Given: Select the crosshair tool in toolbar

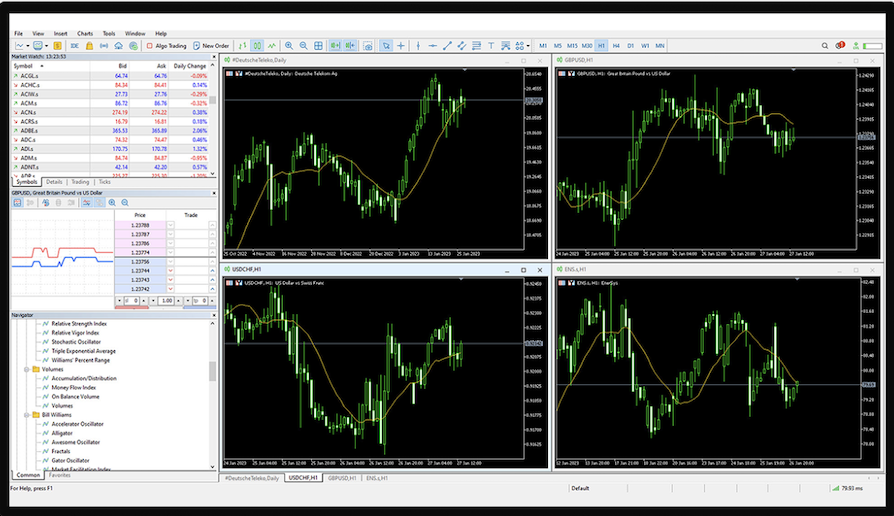Looking at the screenshot, I should (401, 45).
